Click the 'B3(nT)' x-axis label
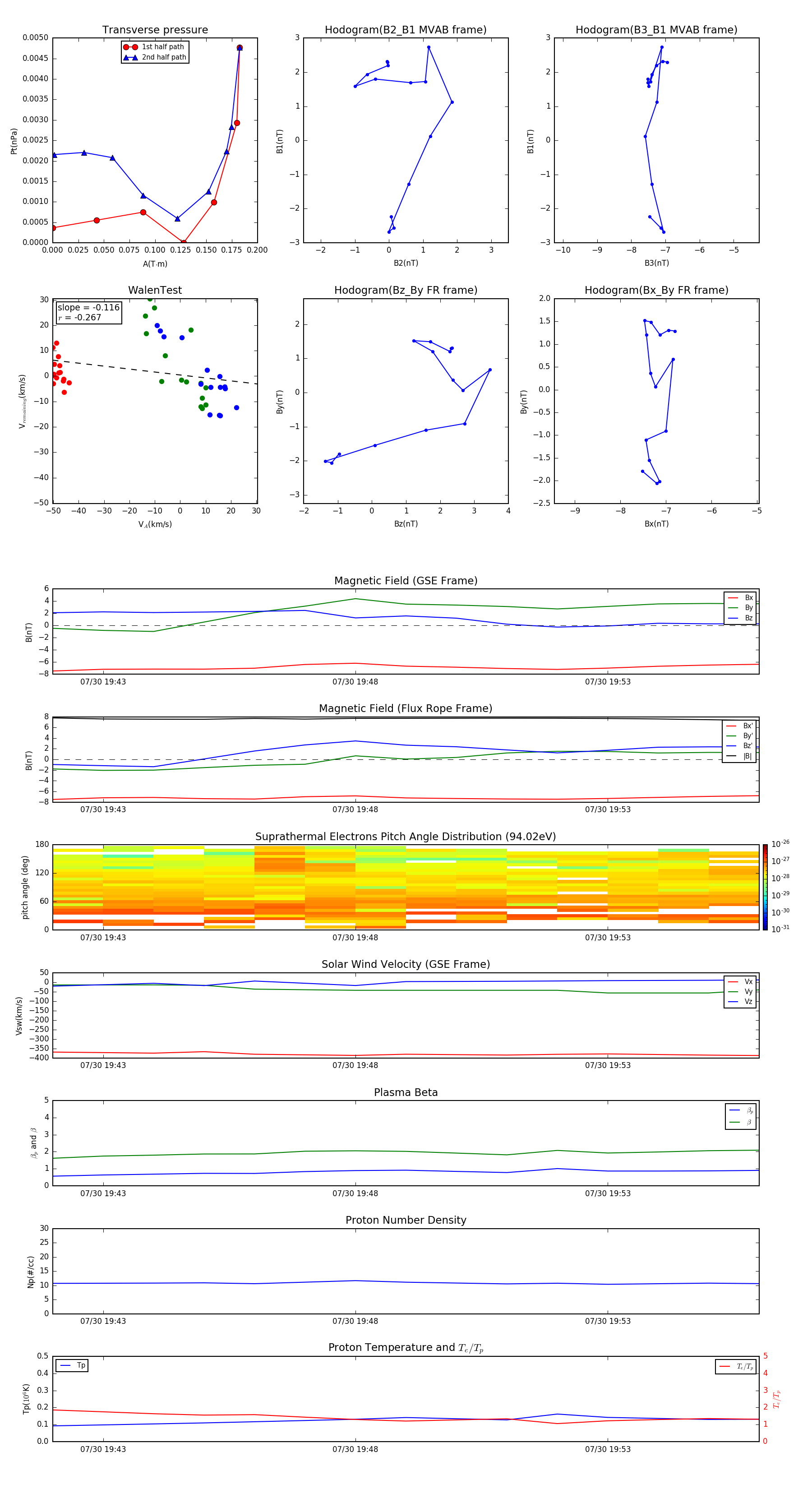Viewport: 812px width, 1489px height. 656,263
